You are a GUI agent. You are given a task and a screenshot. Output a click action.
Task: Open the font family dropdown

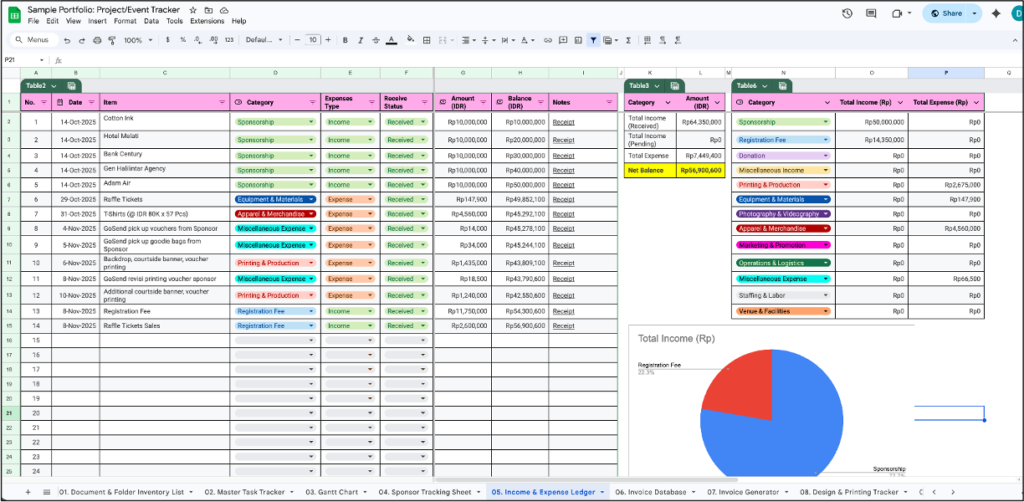click(x=263, y=40)
